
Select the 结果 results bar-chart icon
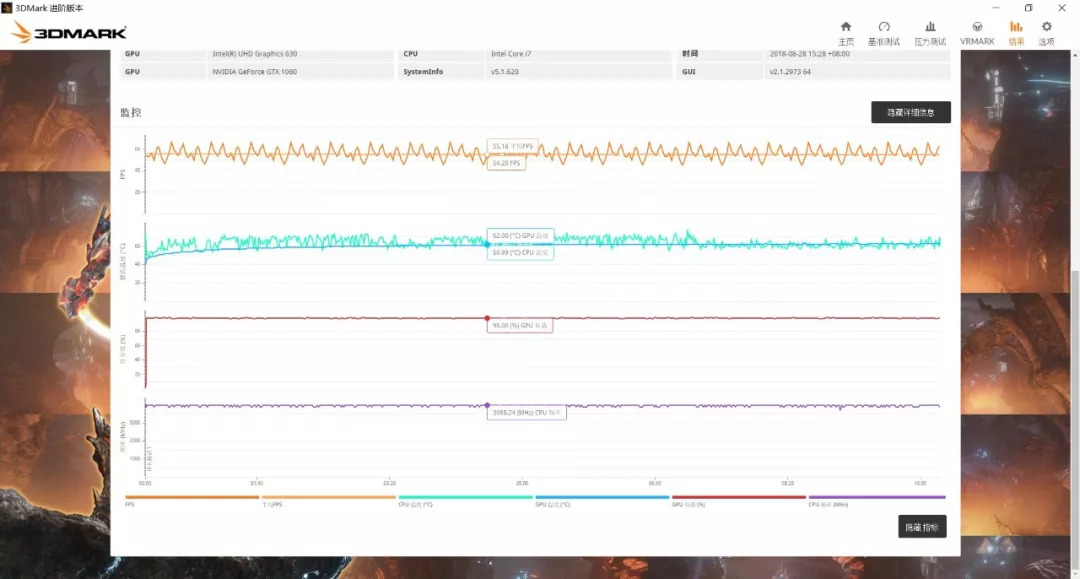1016,30
